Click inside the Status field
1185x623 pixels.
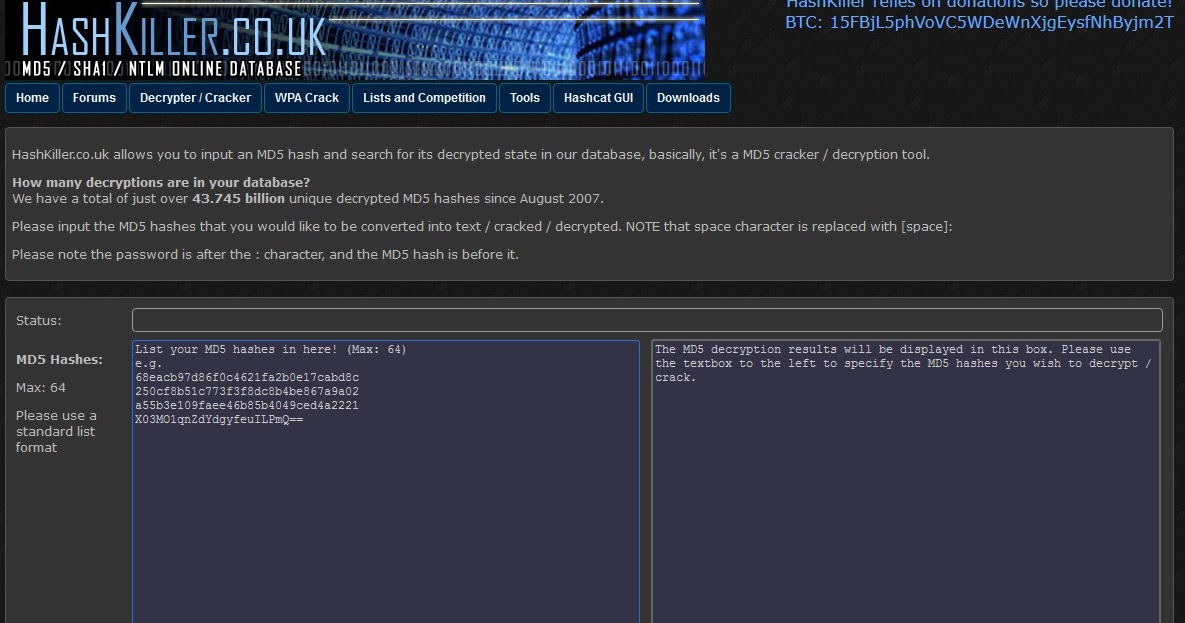pos(647,320)
